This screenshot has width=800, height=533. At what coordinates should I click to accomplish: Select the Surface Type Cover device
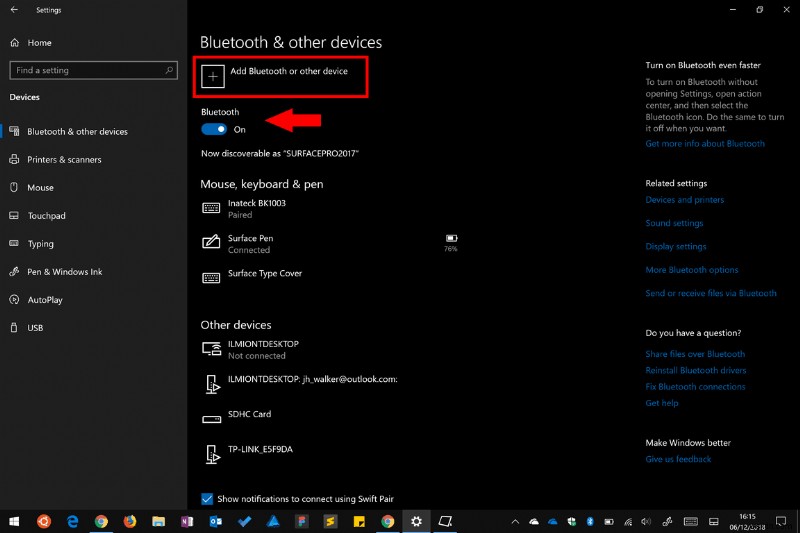264,274
